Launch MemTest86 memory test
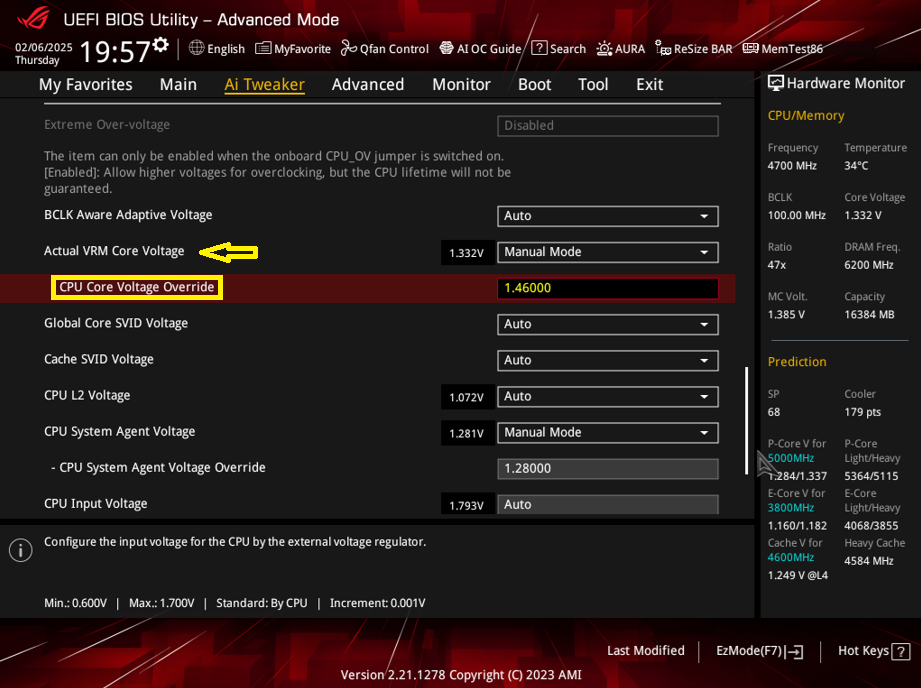The height and width of the screenshot is (688, 921). (782, 48)
